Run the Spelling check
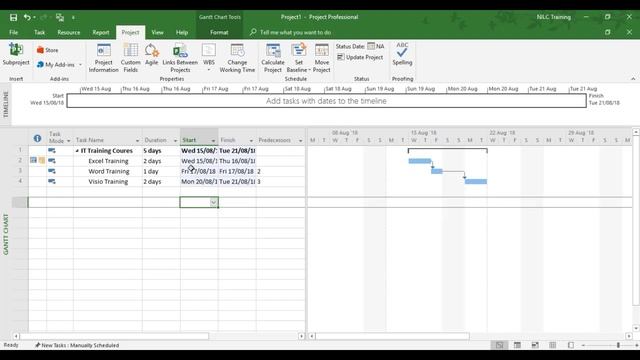The height and width of the screenshot is (360, 640). click(x=402, y=54)
